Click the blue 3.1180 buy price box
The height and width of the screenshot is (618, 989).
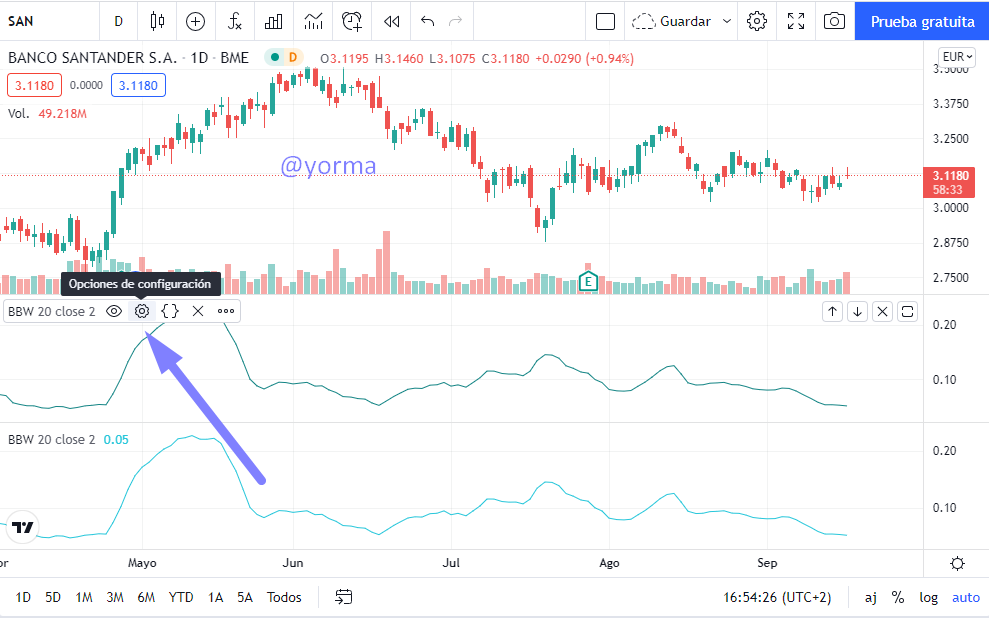pyautogui.click(x=138, y=85)
